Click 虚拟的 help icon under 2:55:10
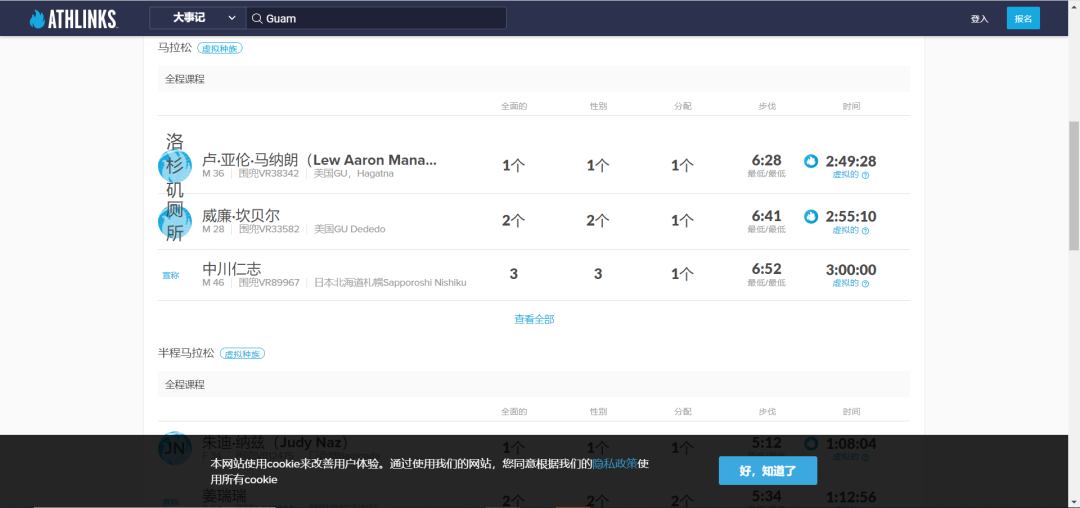This screenshot has height=508, width=1080. click(x=865, y=231)
